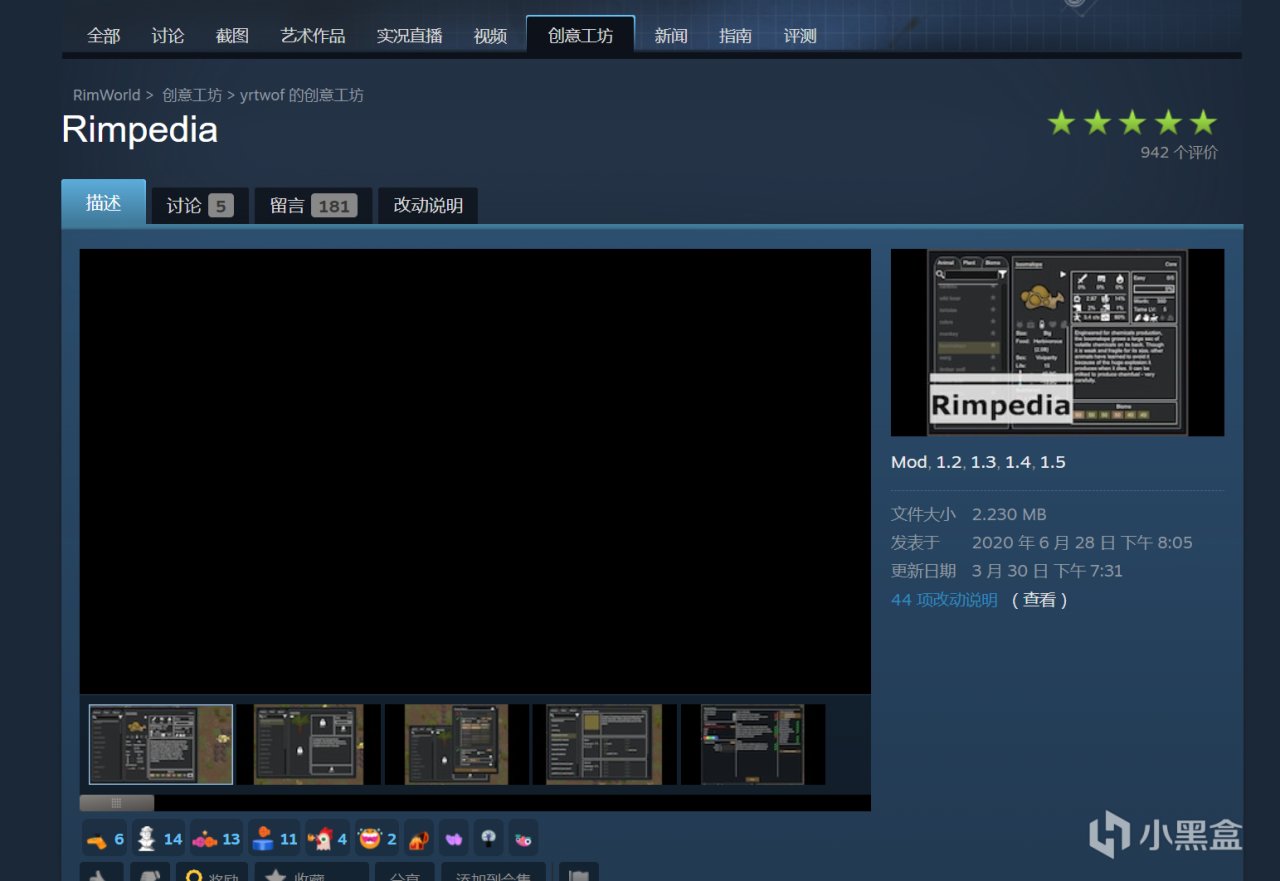Open the 留言 tab showing 181 comments

[x=313, y=206]
